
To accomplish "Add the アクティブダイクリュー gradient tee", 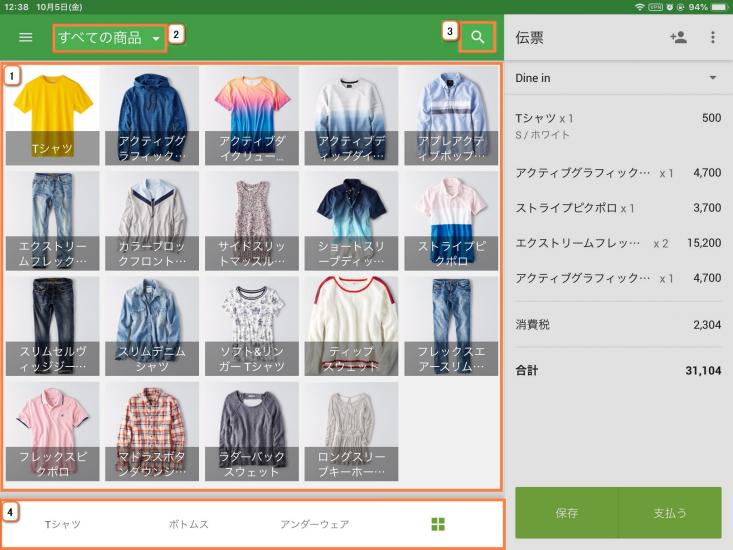I will (x=252, y=115).
